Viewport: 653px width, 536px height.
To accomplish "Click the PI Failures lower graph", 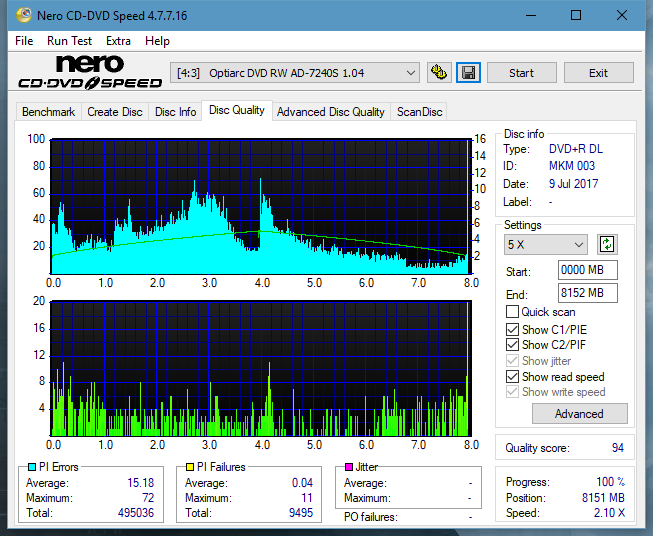I will click(261, 368).
